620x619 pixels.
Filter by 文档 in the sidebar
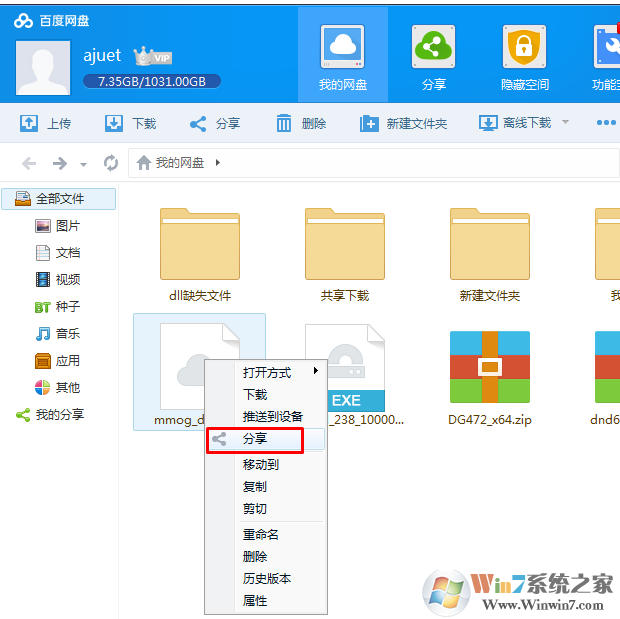[x=58, y=253]
